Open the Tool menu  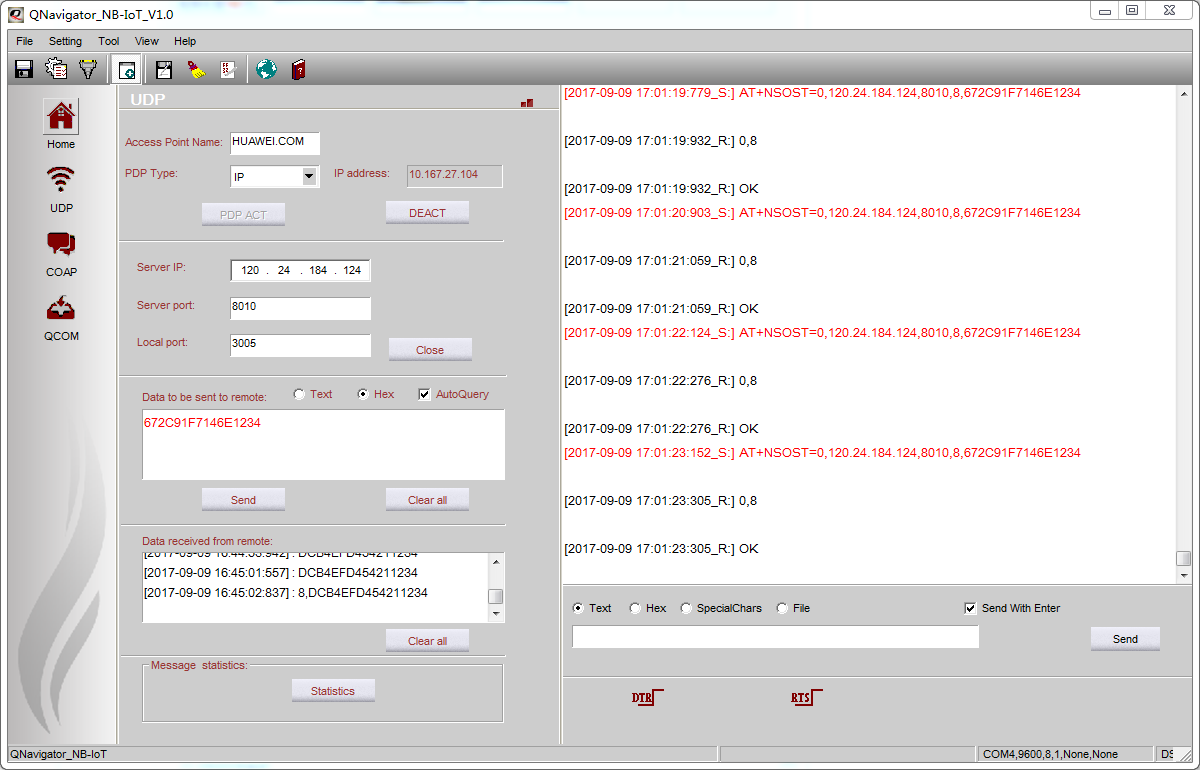click(x=109, y=41)
